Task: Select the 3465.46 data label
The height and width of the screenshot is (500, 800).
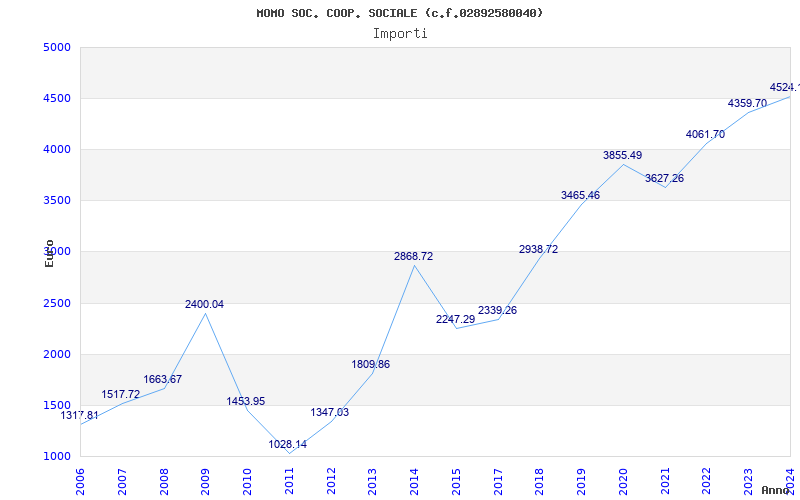Action: point(581,195)
